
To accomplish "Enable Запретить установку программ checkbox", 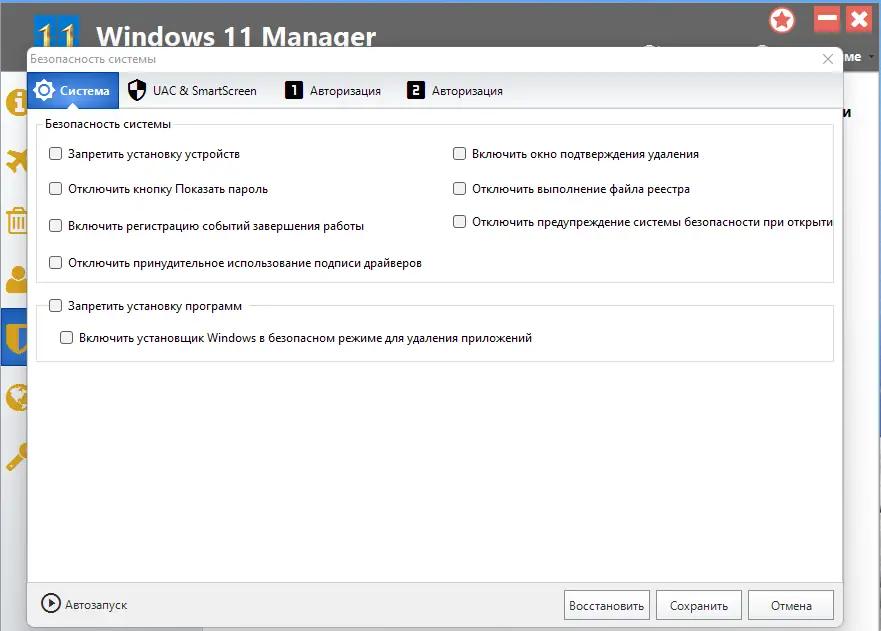I will coord(55,305).
